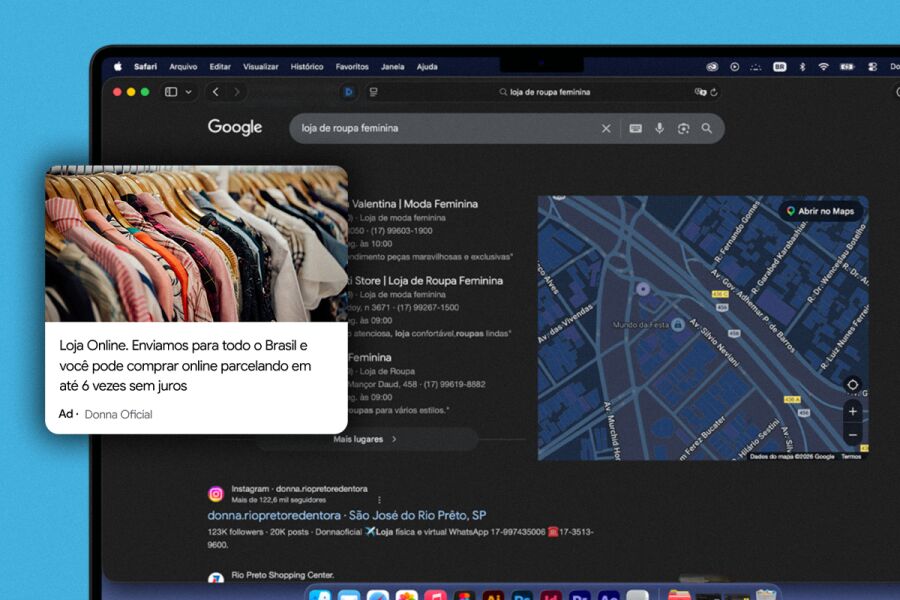
Task: Open the on-screen keyboard input tool
Action: (635, 129)
